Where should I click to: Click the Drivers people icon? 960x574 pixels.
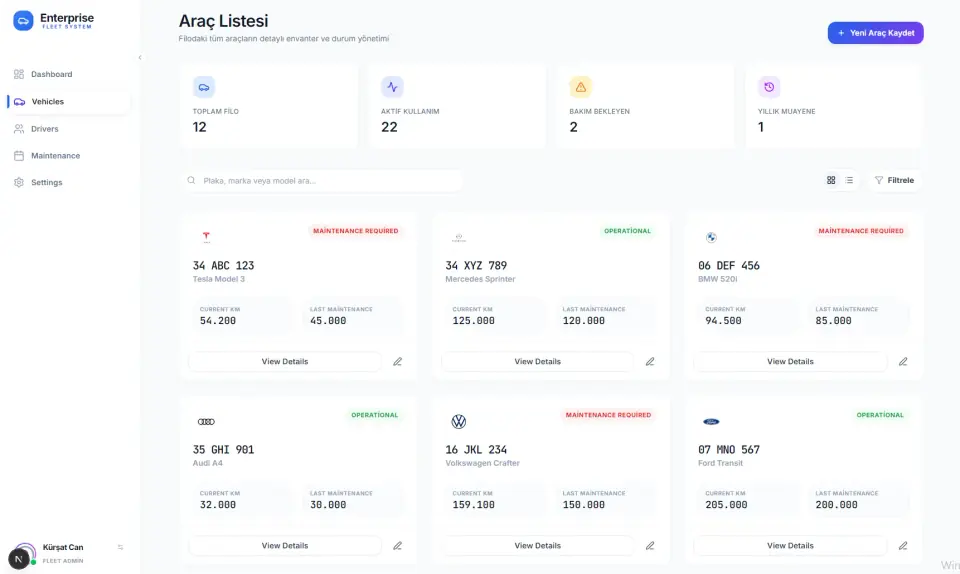click(x=19, y=129)
